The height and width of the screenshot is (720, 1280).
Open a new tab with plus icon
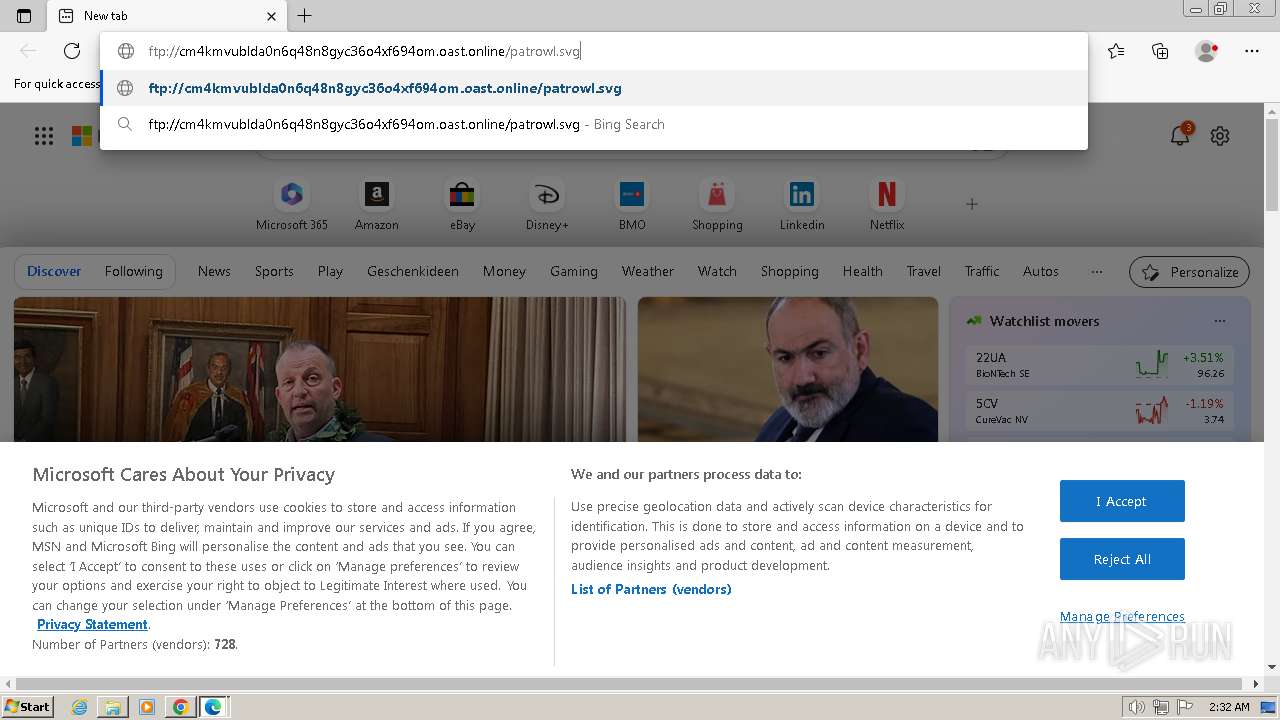pyautogui.click(x=305, y=16)
